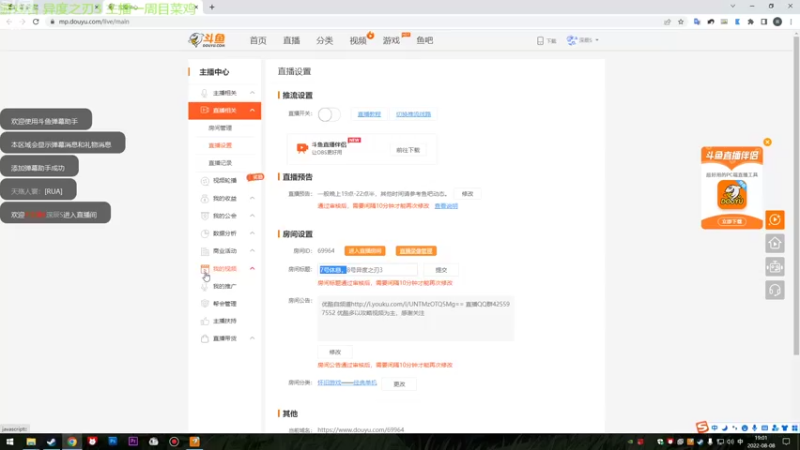The width and height of the screenshot is (800, 450).
Task: Open 直播 in top navigation
Action: (x=291, y=40)
